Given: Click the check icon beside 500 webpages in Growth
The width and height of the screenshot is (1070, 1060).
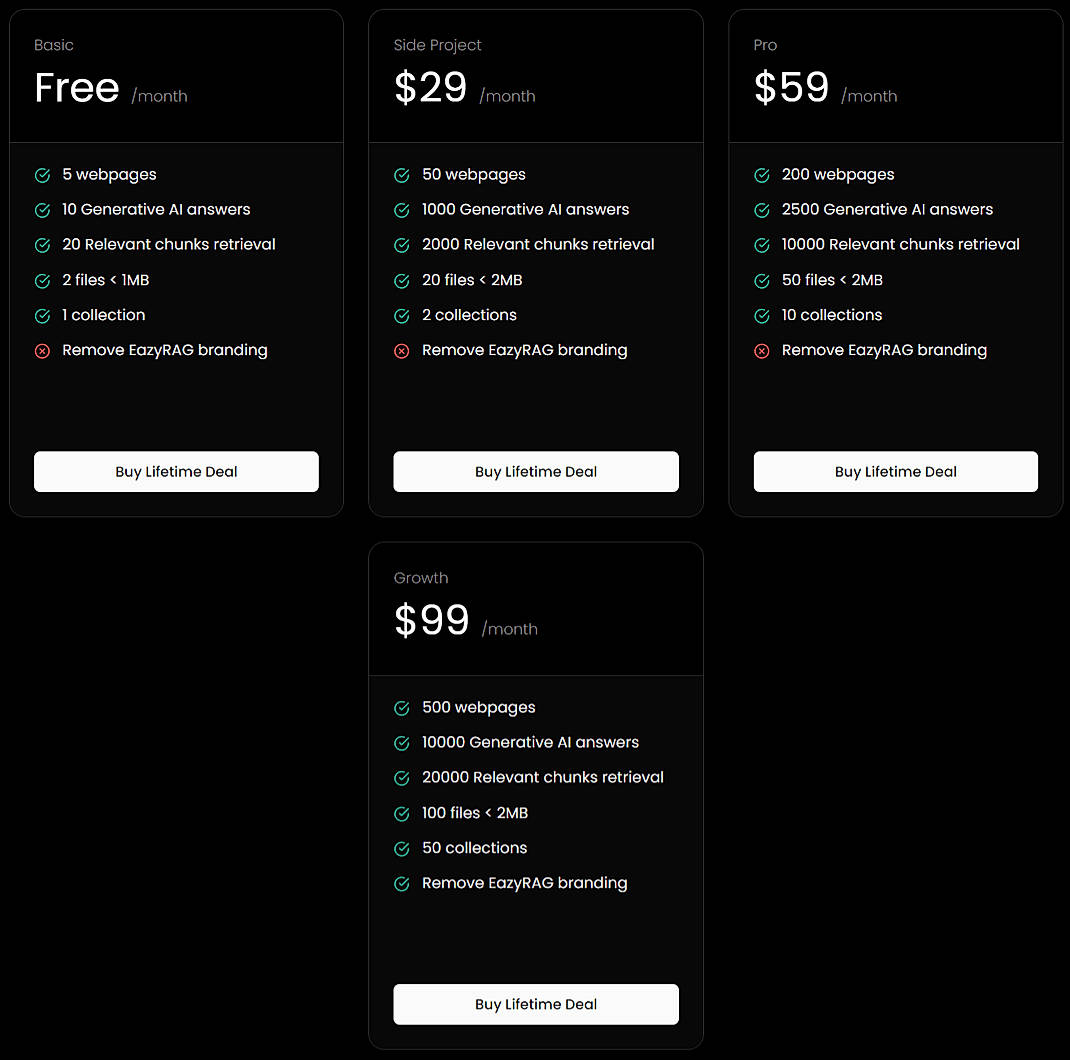Looking at the screenshot, I should [x=402, y=707].
